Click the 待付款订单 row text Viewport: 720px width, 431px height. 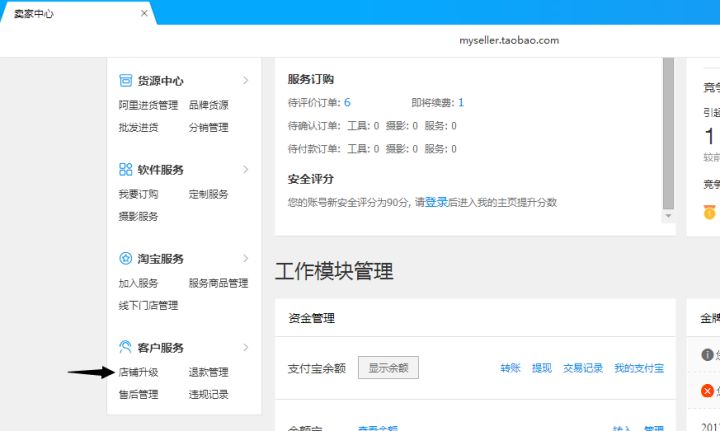pos(372,149)
